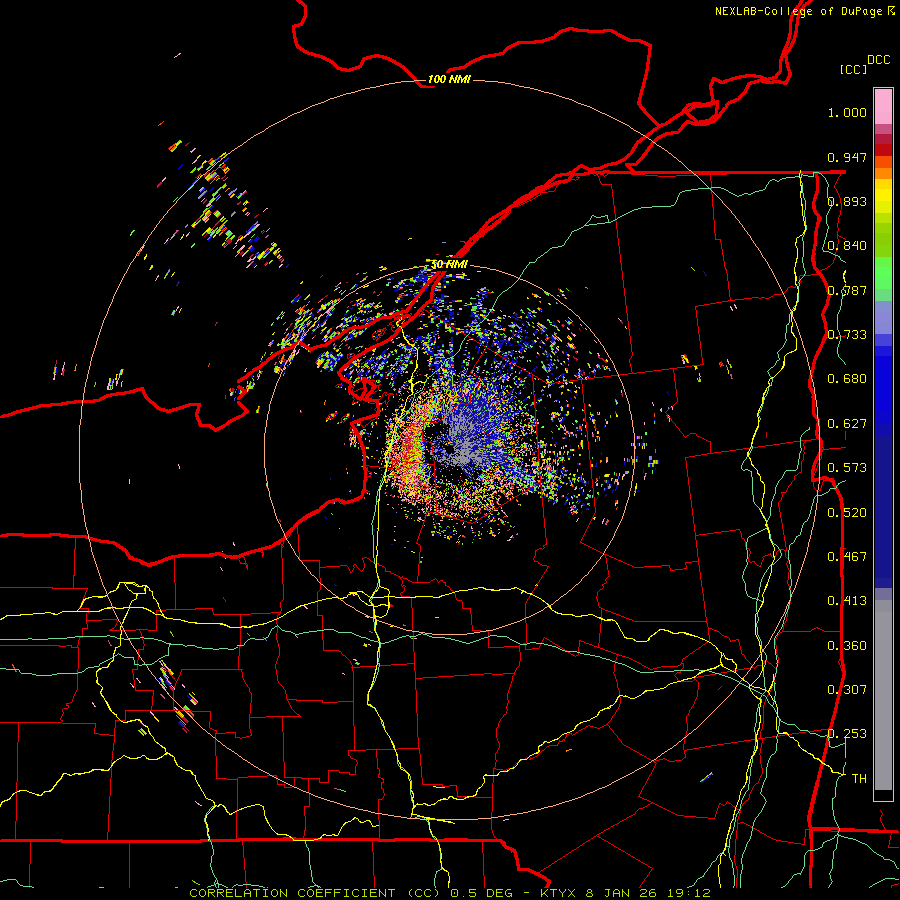Click the DCC product label
Screen dimensions: 900x900
(x=878, y=60)
